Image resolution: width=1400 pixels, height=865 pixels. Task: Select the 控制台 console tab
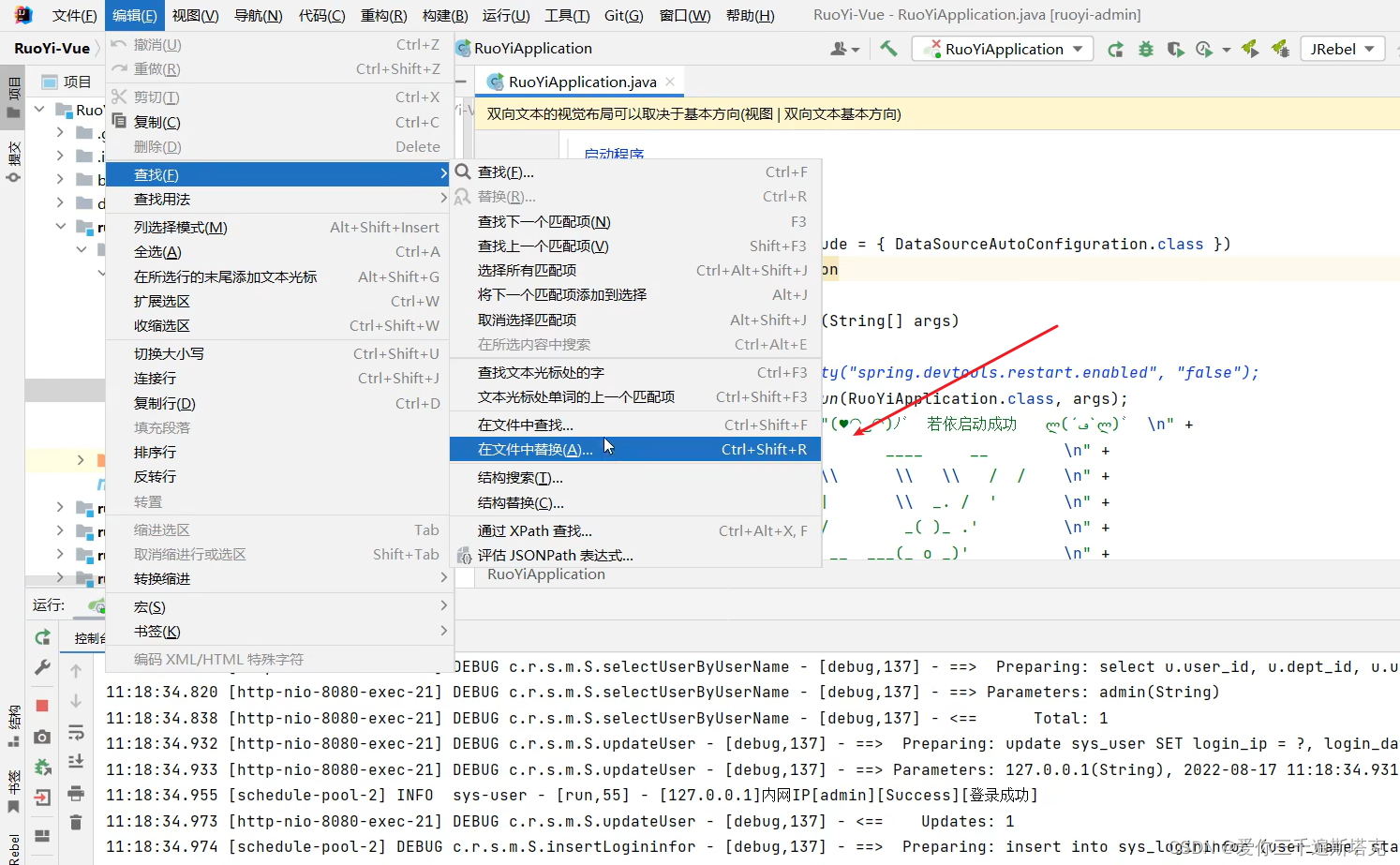[x=88, y=638]
